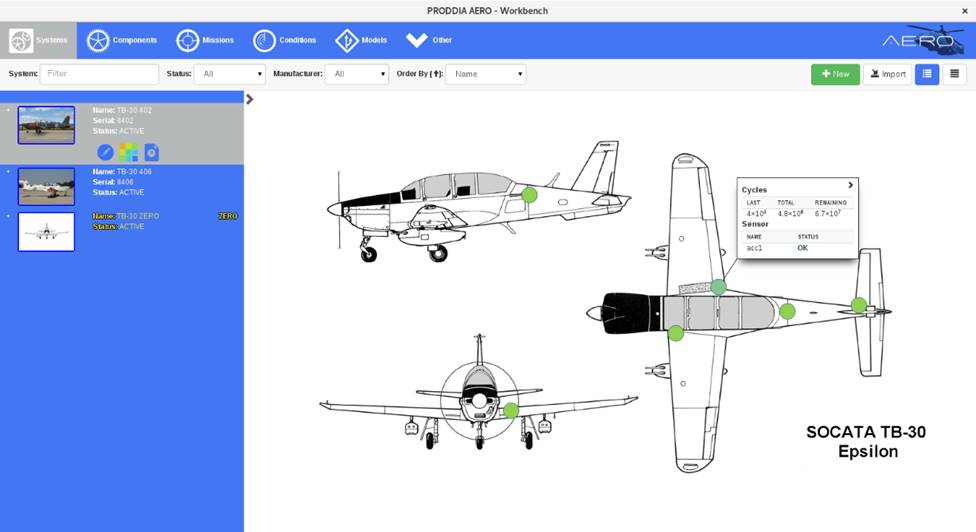
Task: Click the green sensor dot behind top-view canopy
Action: tap(787, 311)
